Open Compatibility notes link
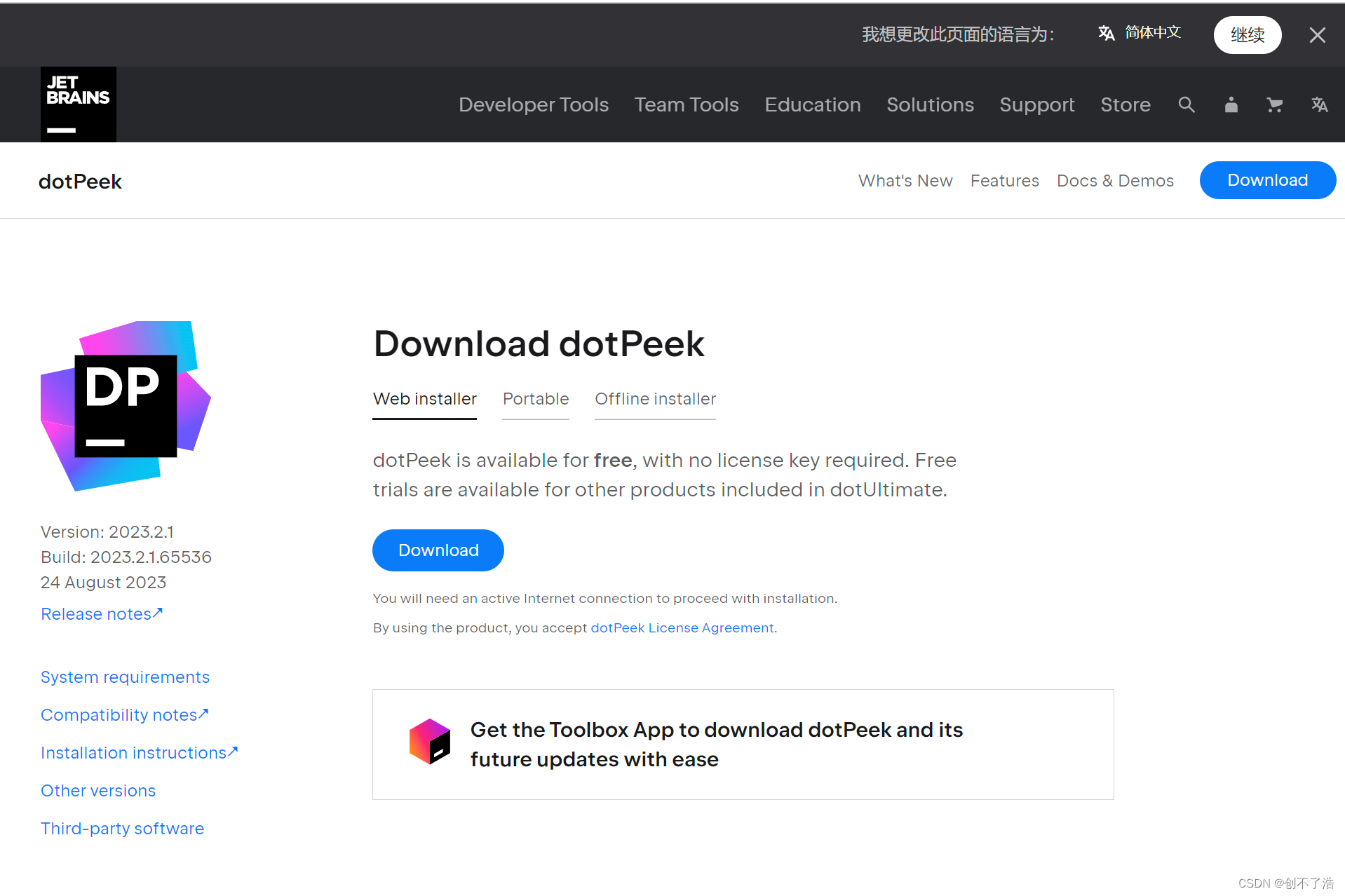The image size is (1345, 896). [125, 714]
